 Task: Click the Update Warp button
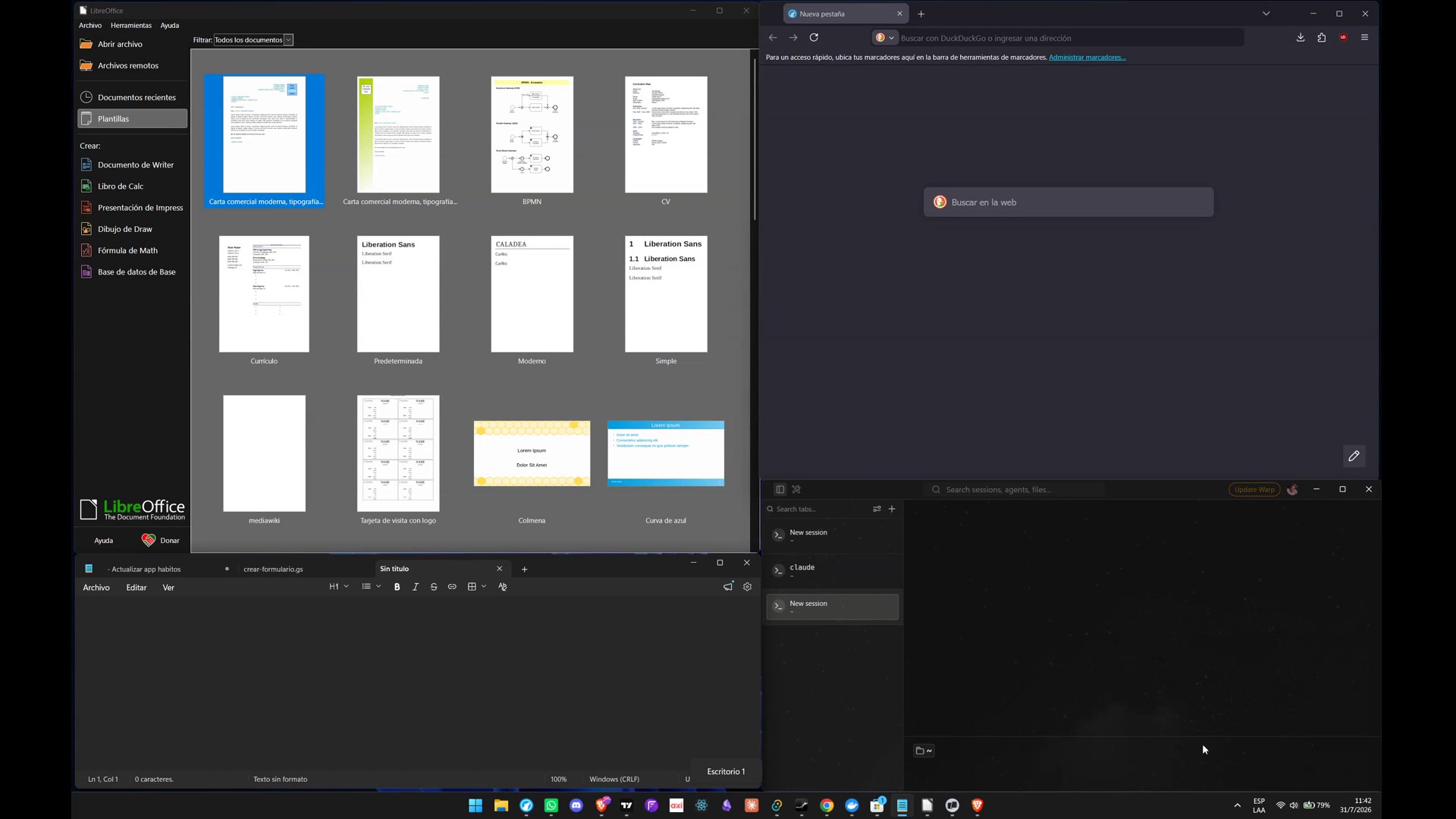1254,490
